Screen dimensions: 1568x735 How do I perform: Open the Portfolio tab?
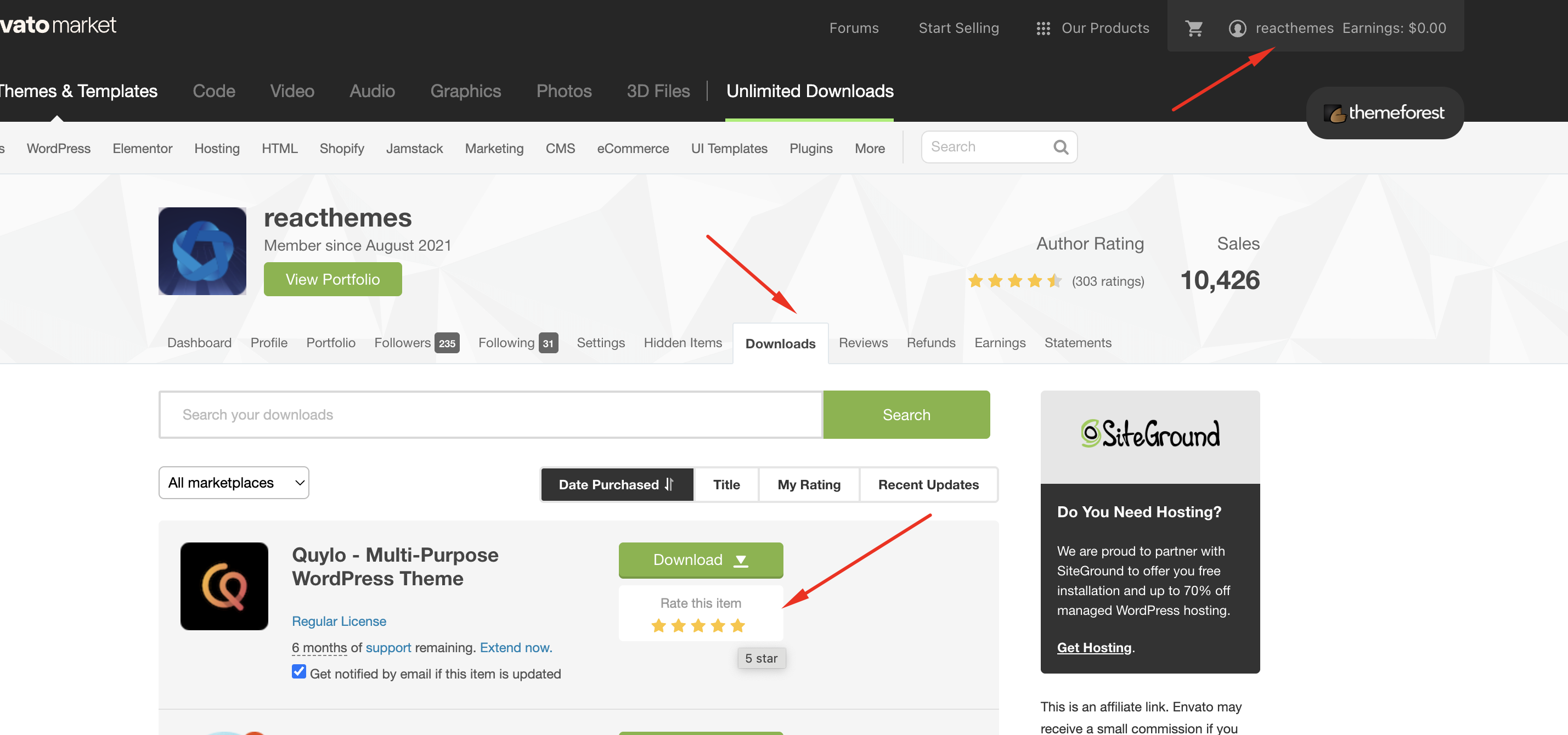tap(330, 343)
